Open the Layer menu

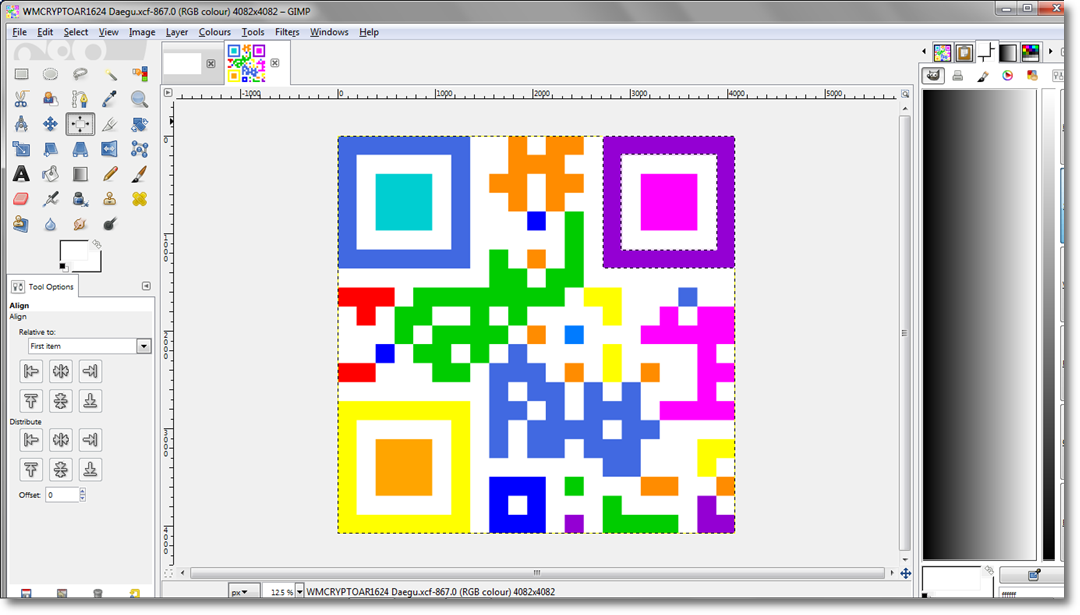tap(176, 32)
